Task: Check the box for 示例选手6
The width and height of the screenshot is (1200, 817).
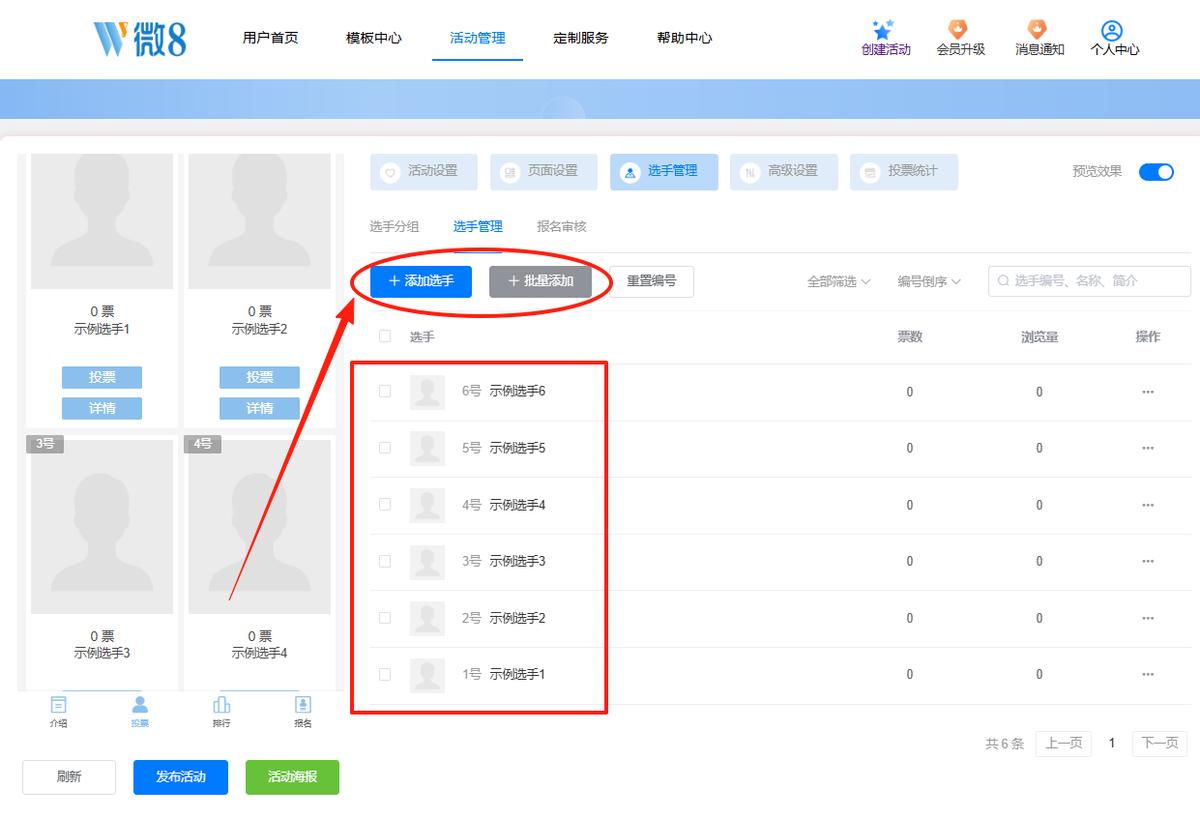Action: 385,392
